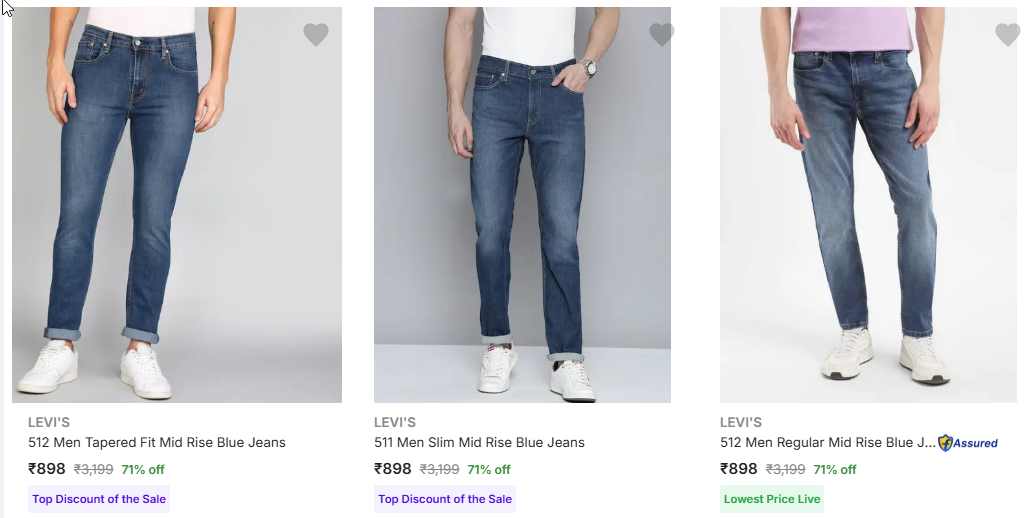Click LEVI'S brand above 512 Regular jeans
Viewport: 1030px width, 518px height.
point(741,422)
